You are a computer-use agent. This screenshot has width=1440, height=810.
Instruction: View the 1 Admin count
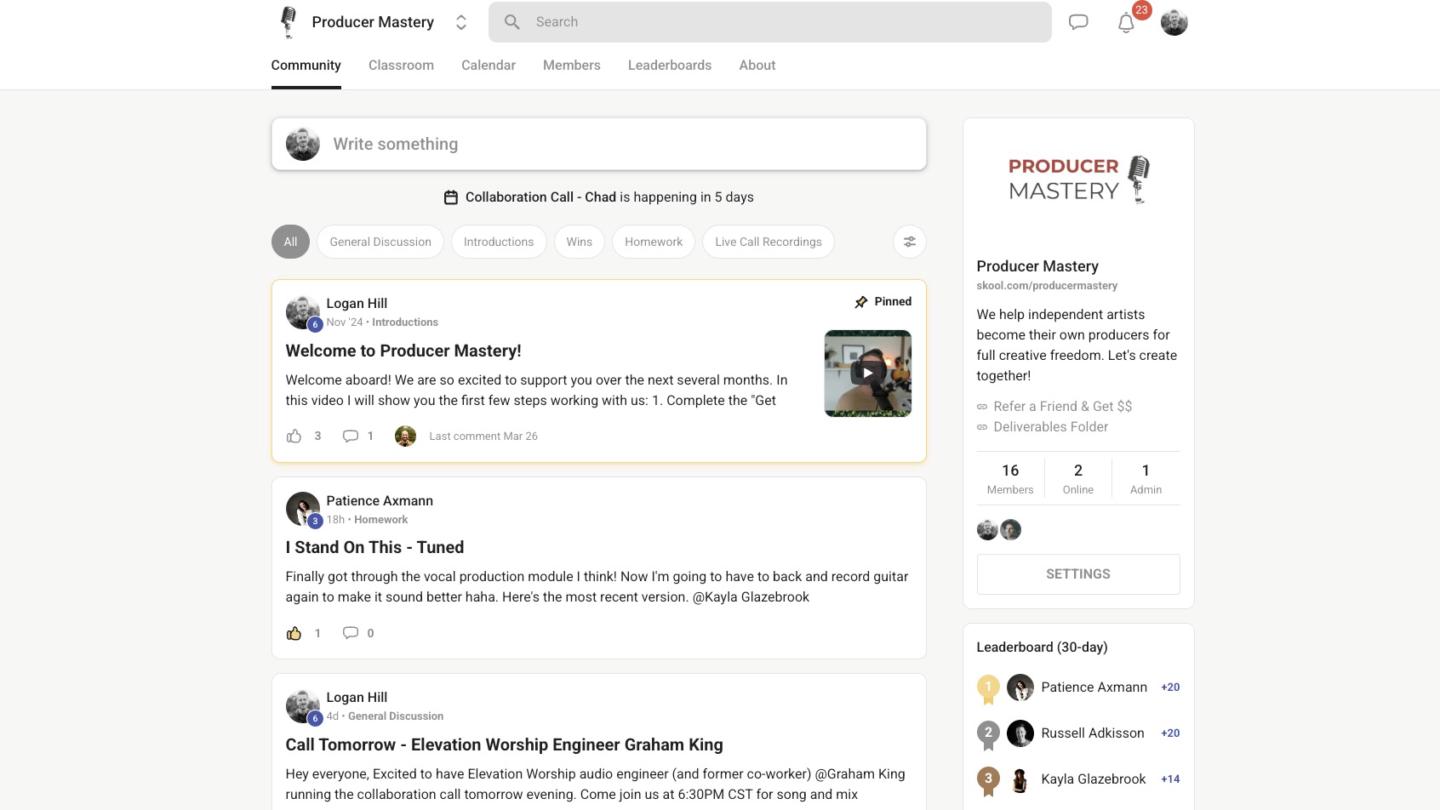coord(1146,478)
